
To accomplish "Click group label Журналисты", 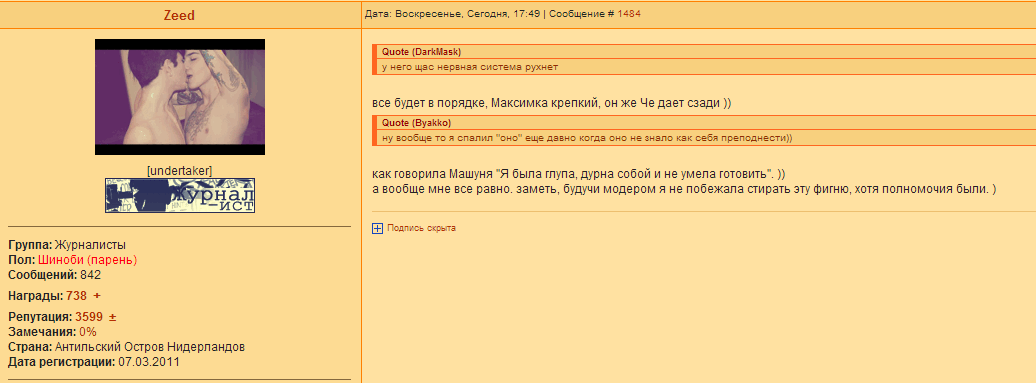I will (90, 246).
